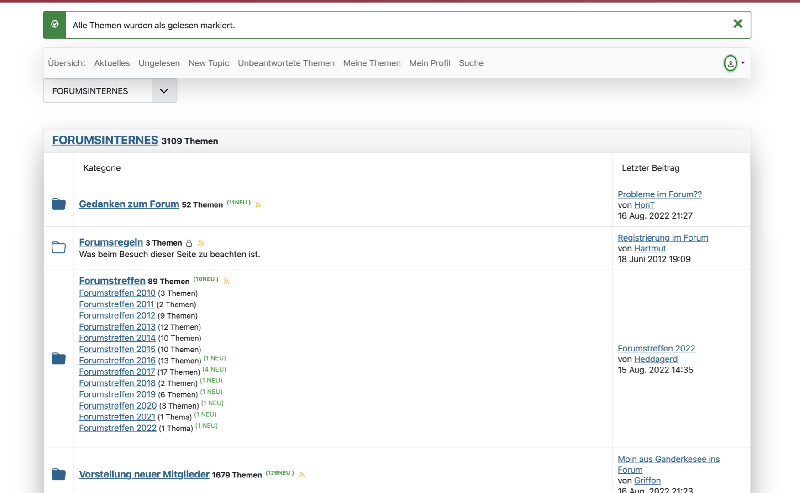Click the Forumsregeln outlined folder icon

click(58, 247)
